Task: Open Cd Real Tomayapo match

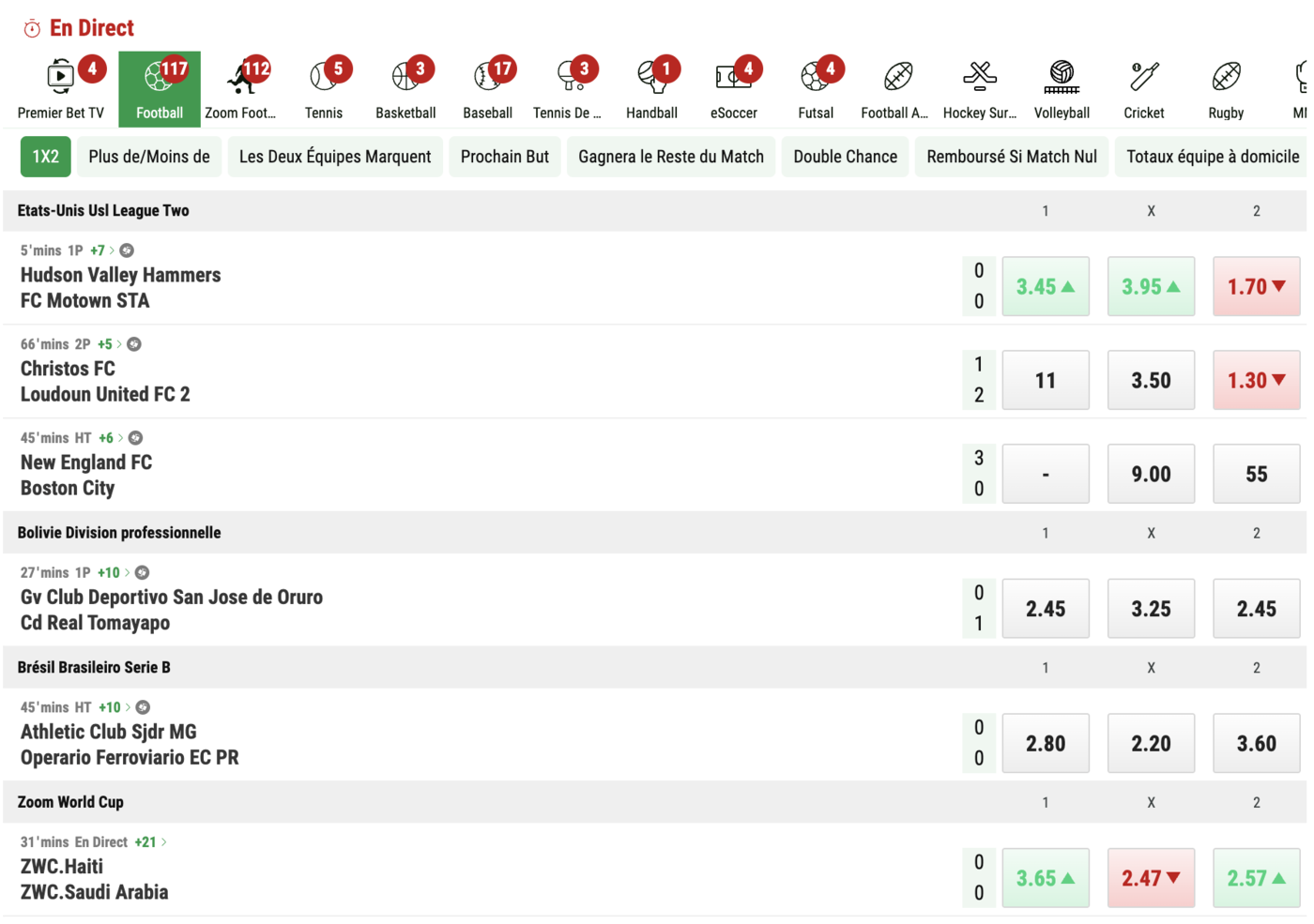Action: click(95, 623)
